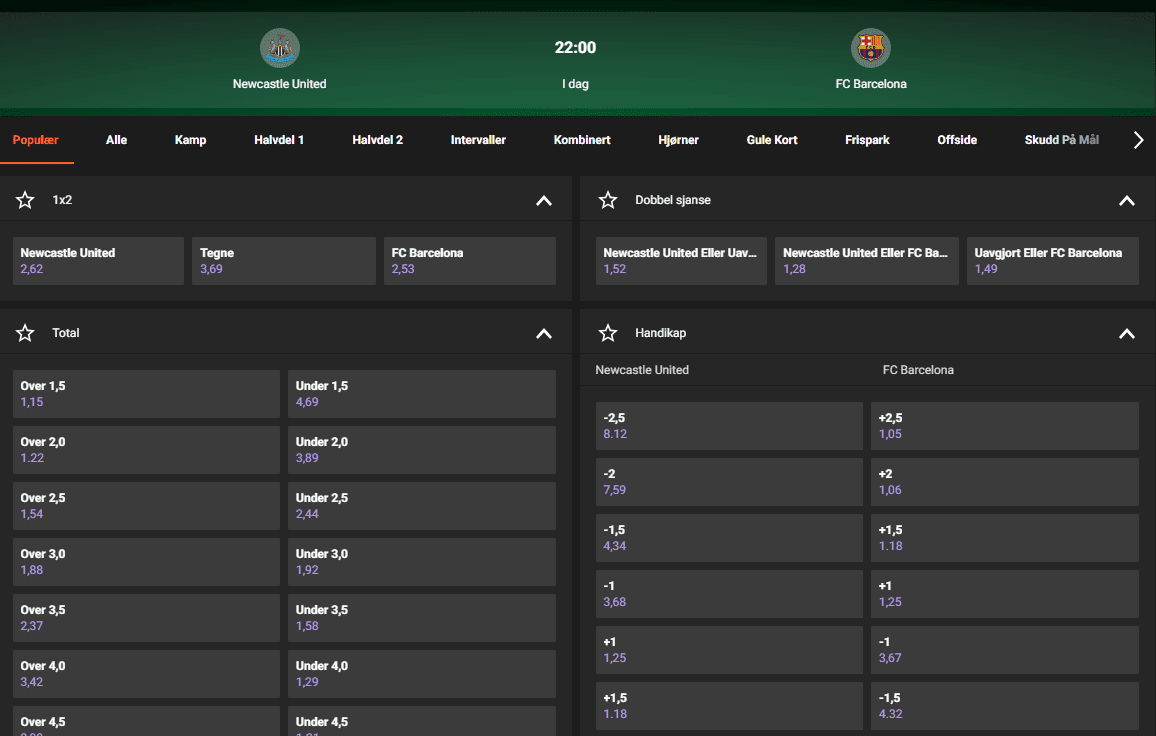Collapse the Dobbel sjanse section
The image size is (1156, 736).
click(x=1127, y=201)
